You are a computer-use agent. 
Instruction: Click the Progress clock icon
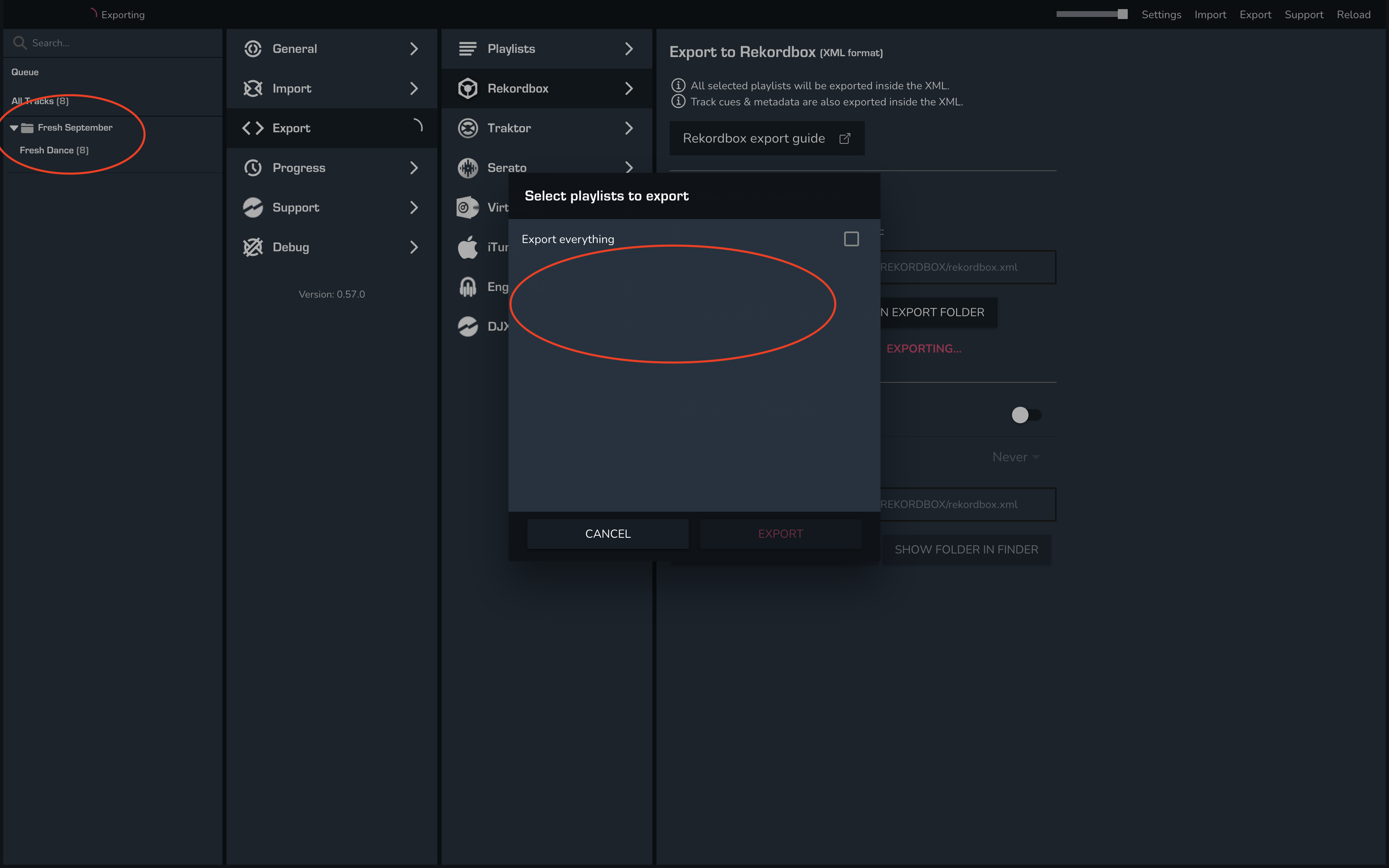pyautogui.click(x=253, y=168)
